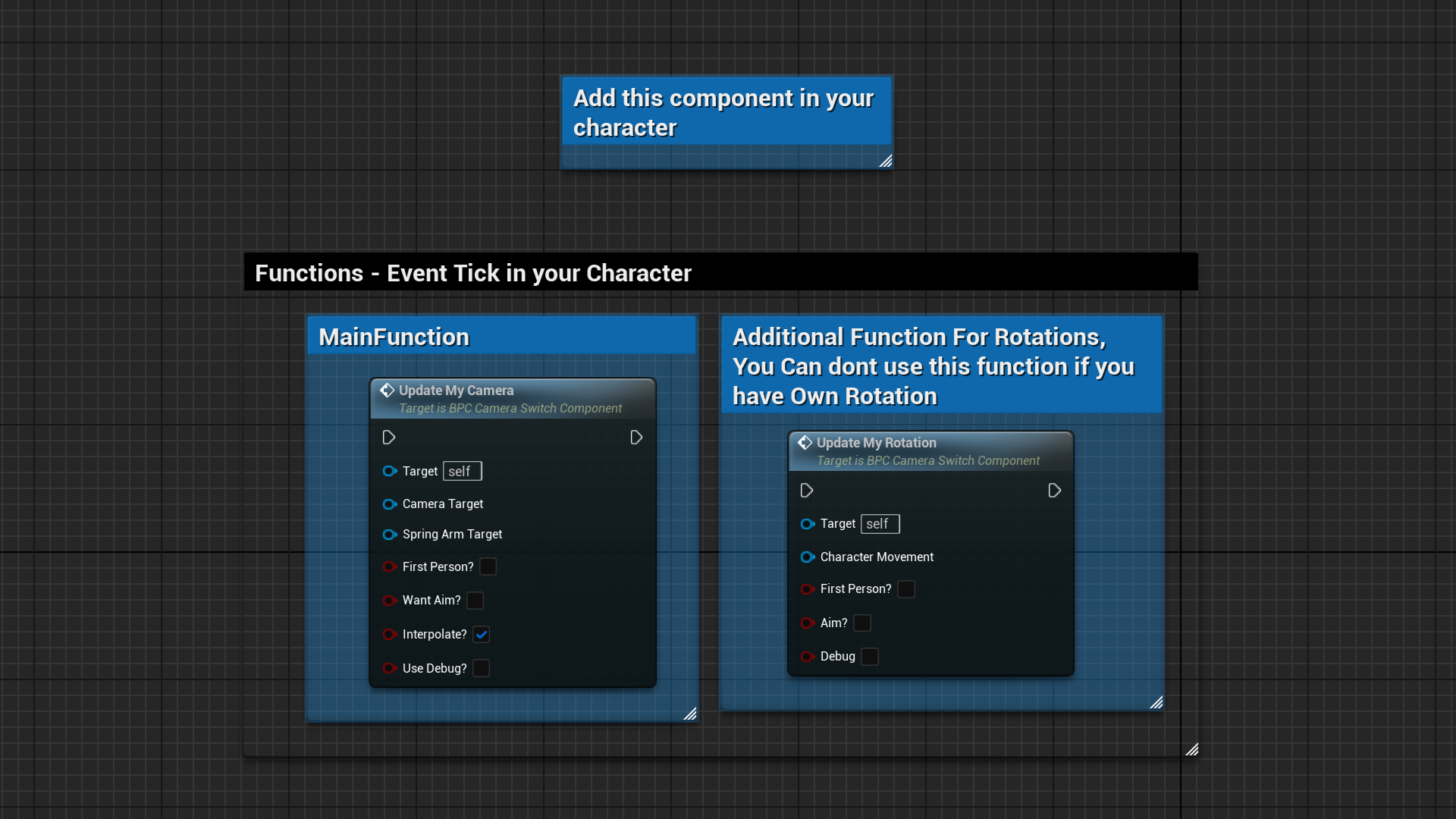Screen dimensions: 1456x819
Task: Click the Debug boolean pin
Action: click(808, 657)
